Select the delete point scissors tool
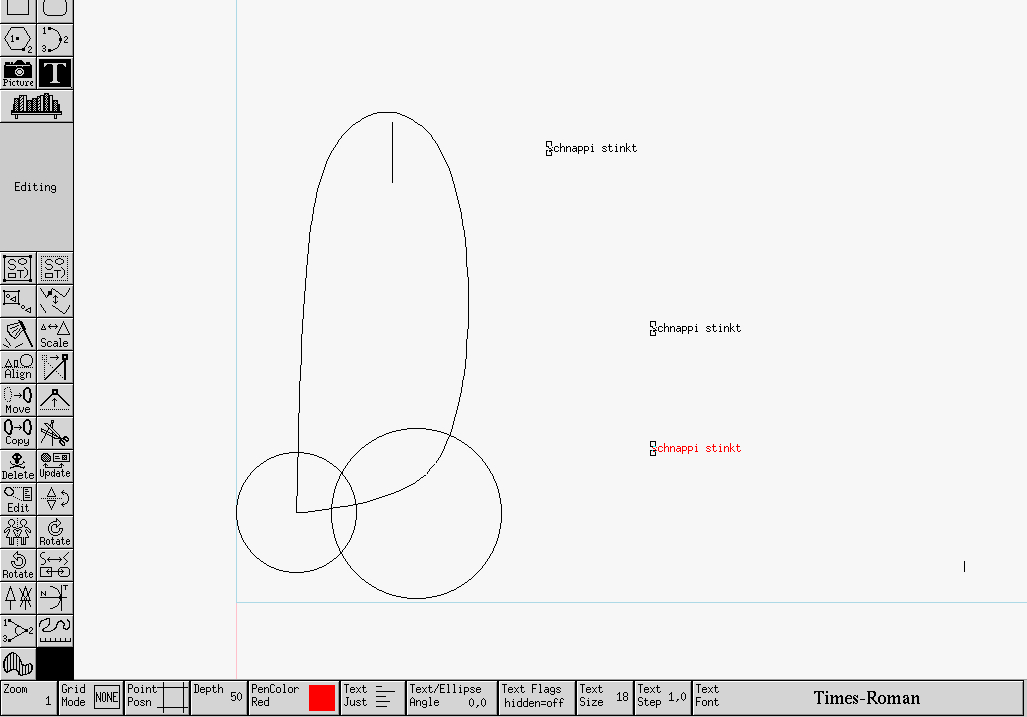Screen dimensions: 1027x717 point(55,433)
